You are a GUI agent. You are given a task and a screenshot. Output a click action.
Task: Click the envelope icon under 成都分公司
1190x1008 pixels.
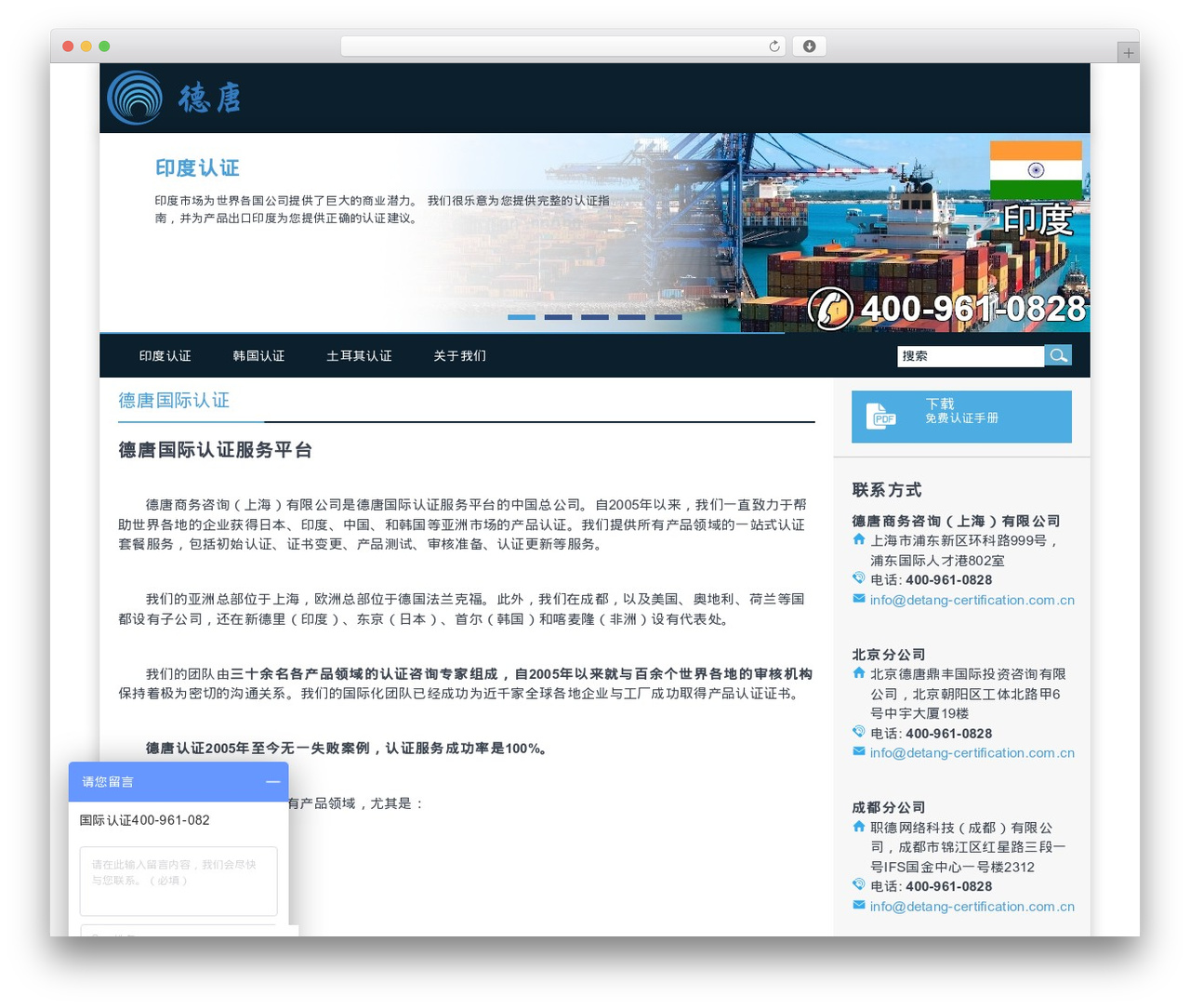pos(859,905)
